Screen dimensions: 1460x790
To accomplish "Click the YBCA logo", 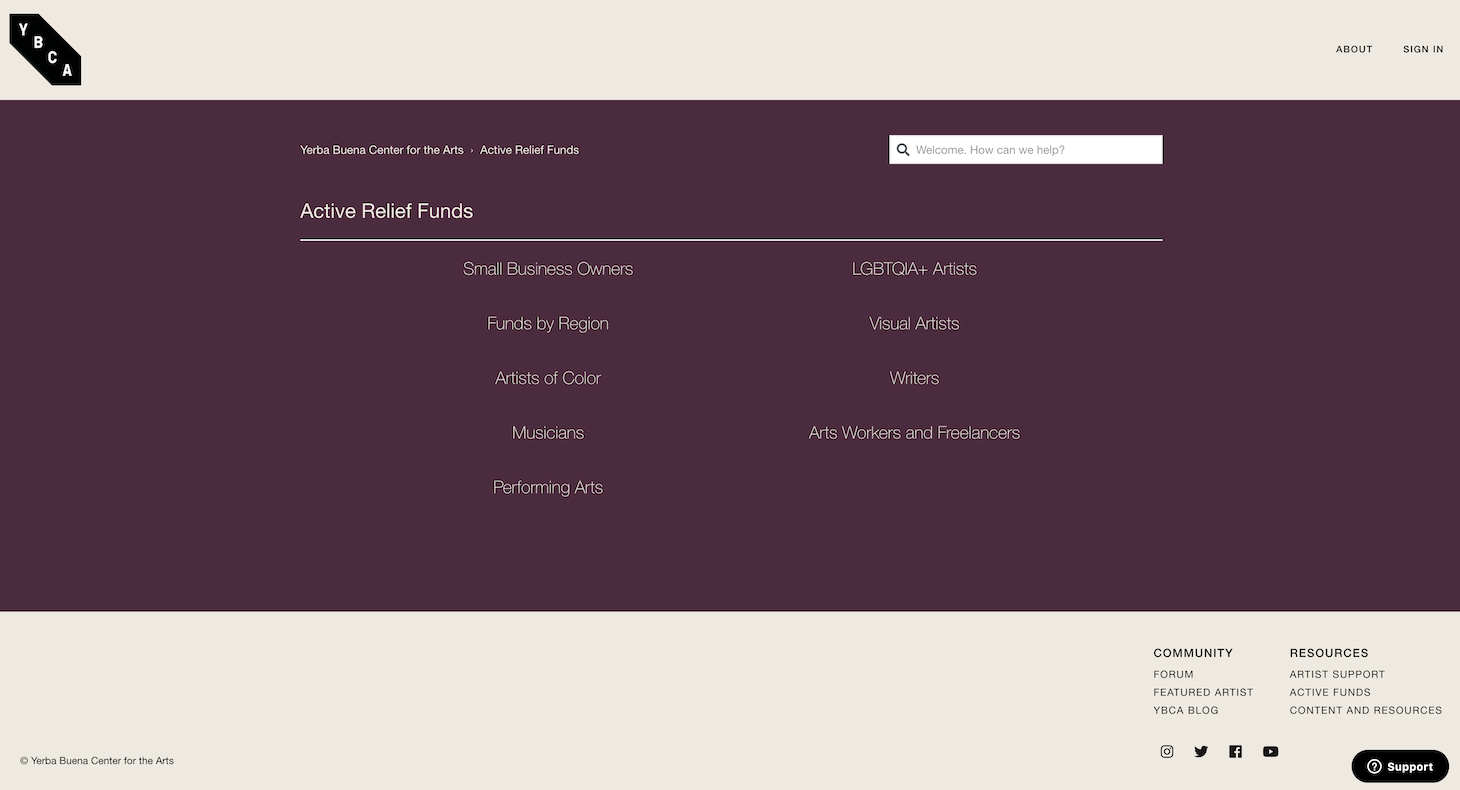I will point(45,50).
